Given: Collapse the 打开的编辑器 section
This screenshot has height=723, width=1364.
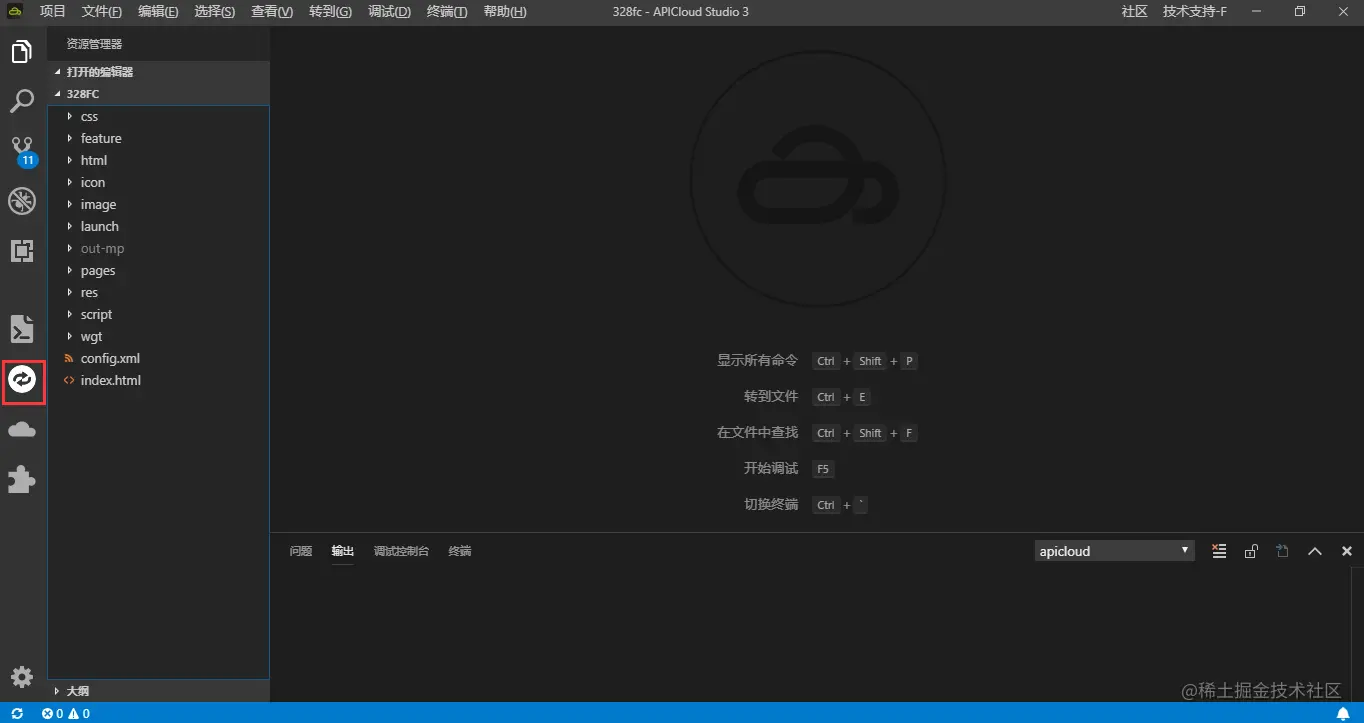Looking at the screenshot, I should click(x=159, y=72).
